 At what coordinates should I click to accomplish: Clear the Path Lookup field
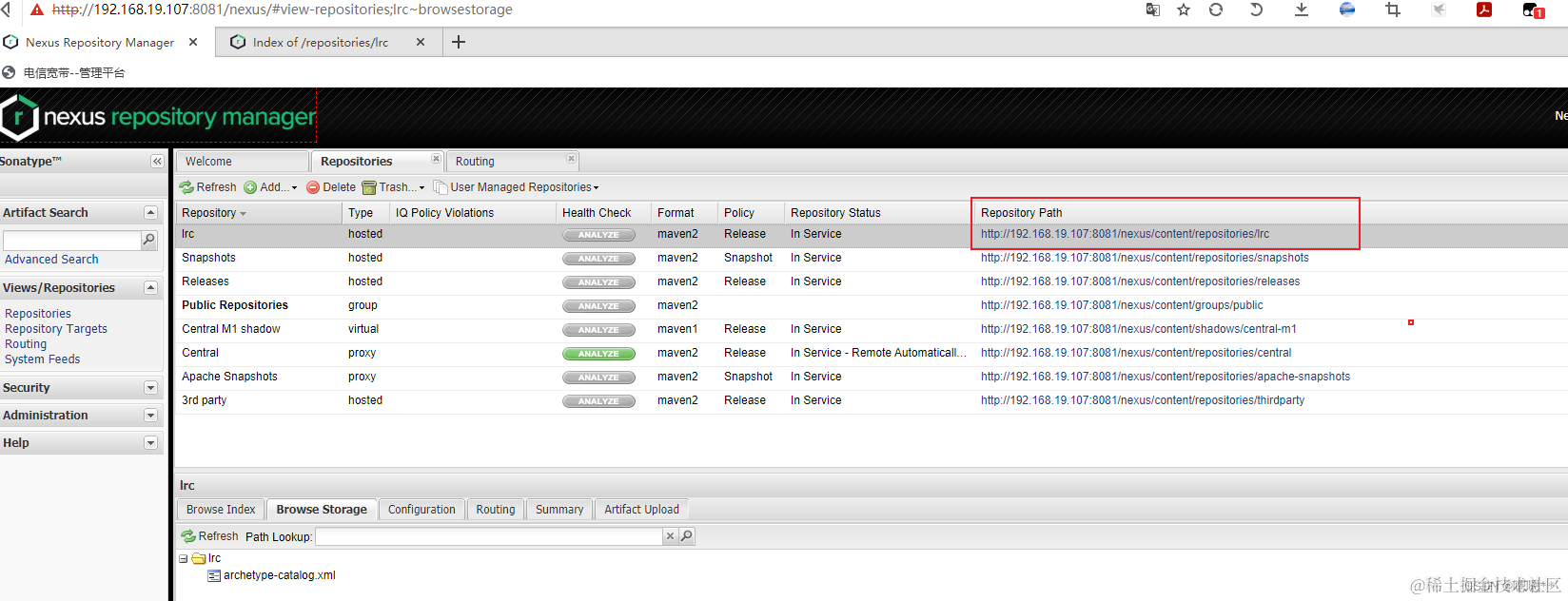[670, 536]
